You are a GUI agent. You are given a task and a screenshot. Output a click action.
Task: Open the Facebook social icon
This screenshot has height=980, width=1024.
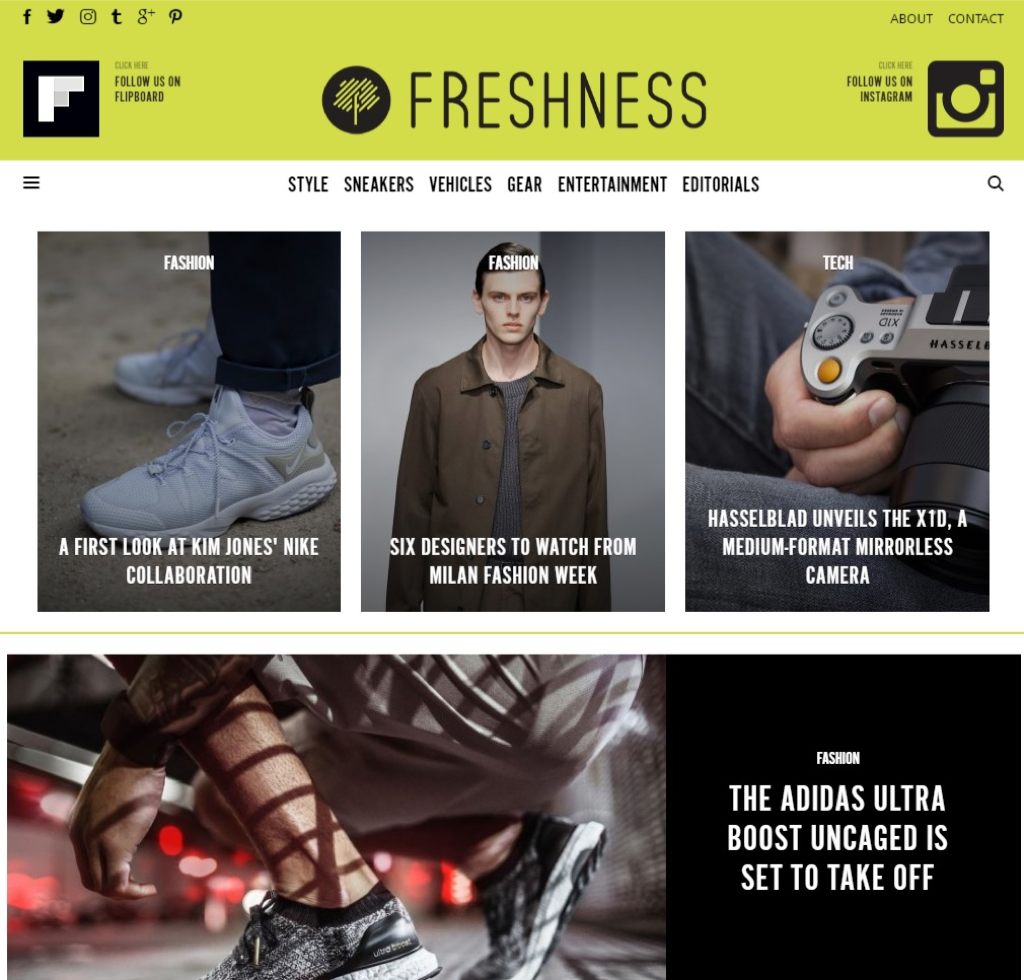coord(27,17)
